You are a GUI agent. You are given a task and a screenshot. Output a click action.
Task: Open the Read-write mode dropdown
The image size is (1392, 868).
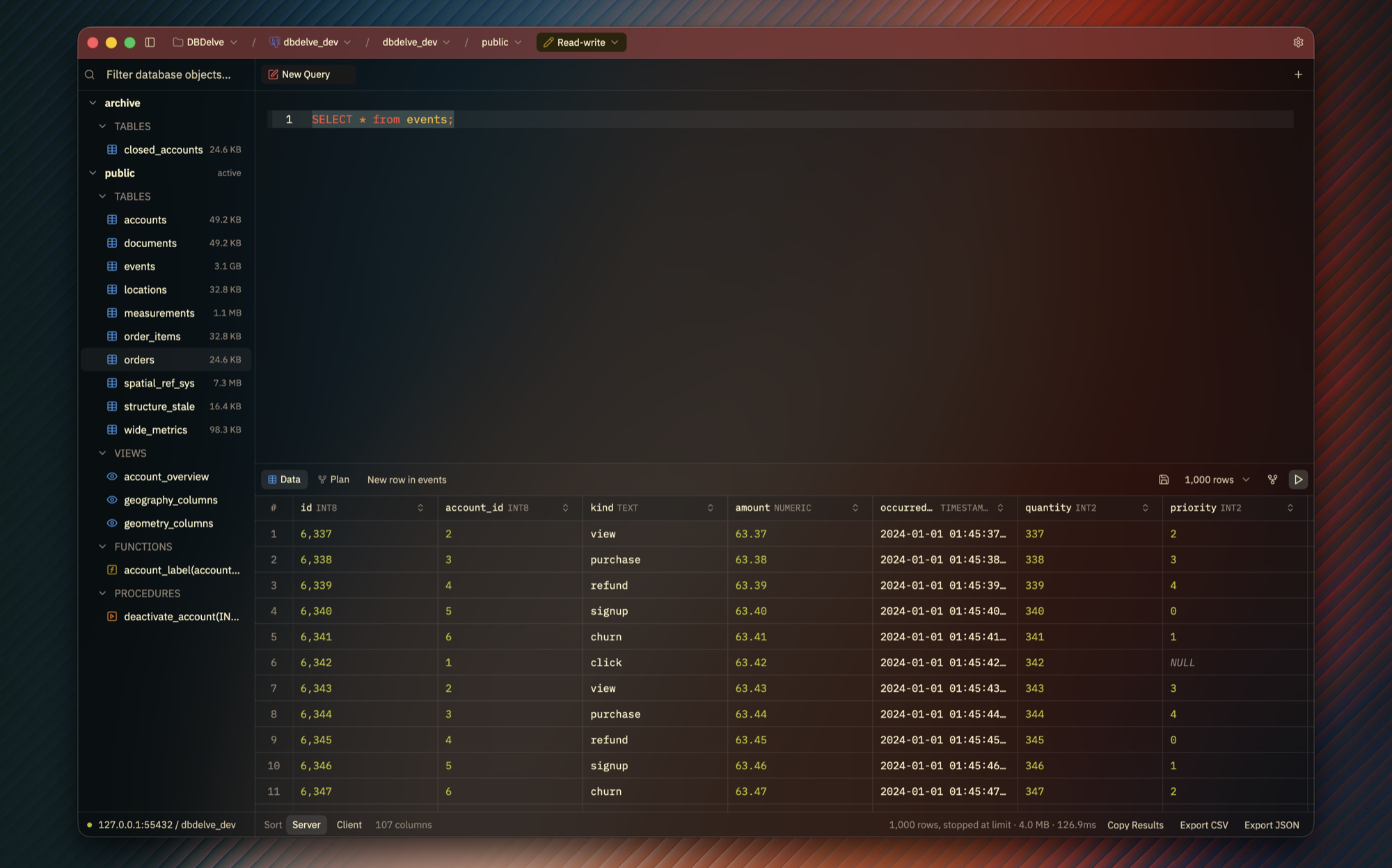581,42
